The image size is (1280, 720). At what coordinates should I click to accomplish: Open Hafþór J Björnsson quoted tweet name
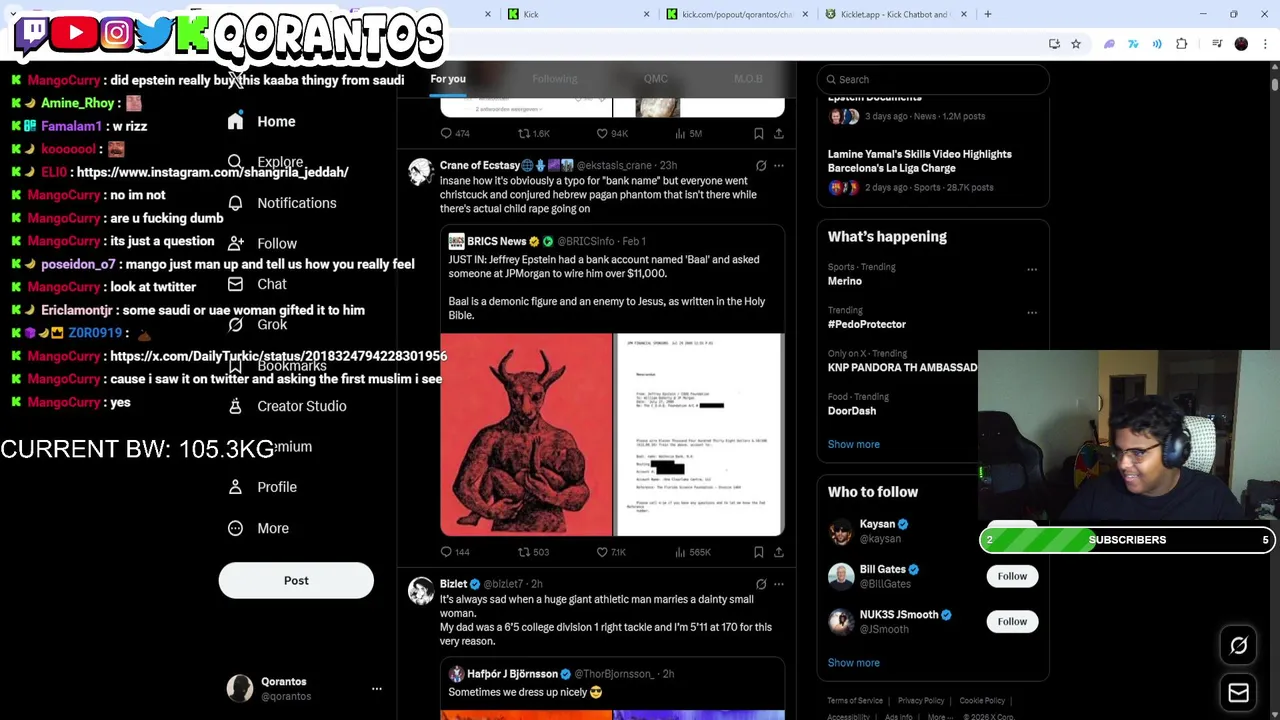tap(512, 674)
